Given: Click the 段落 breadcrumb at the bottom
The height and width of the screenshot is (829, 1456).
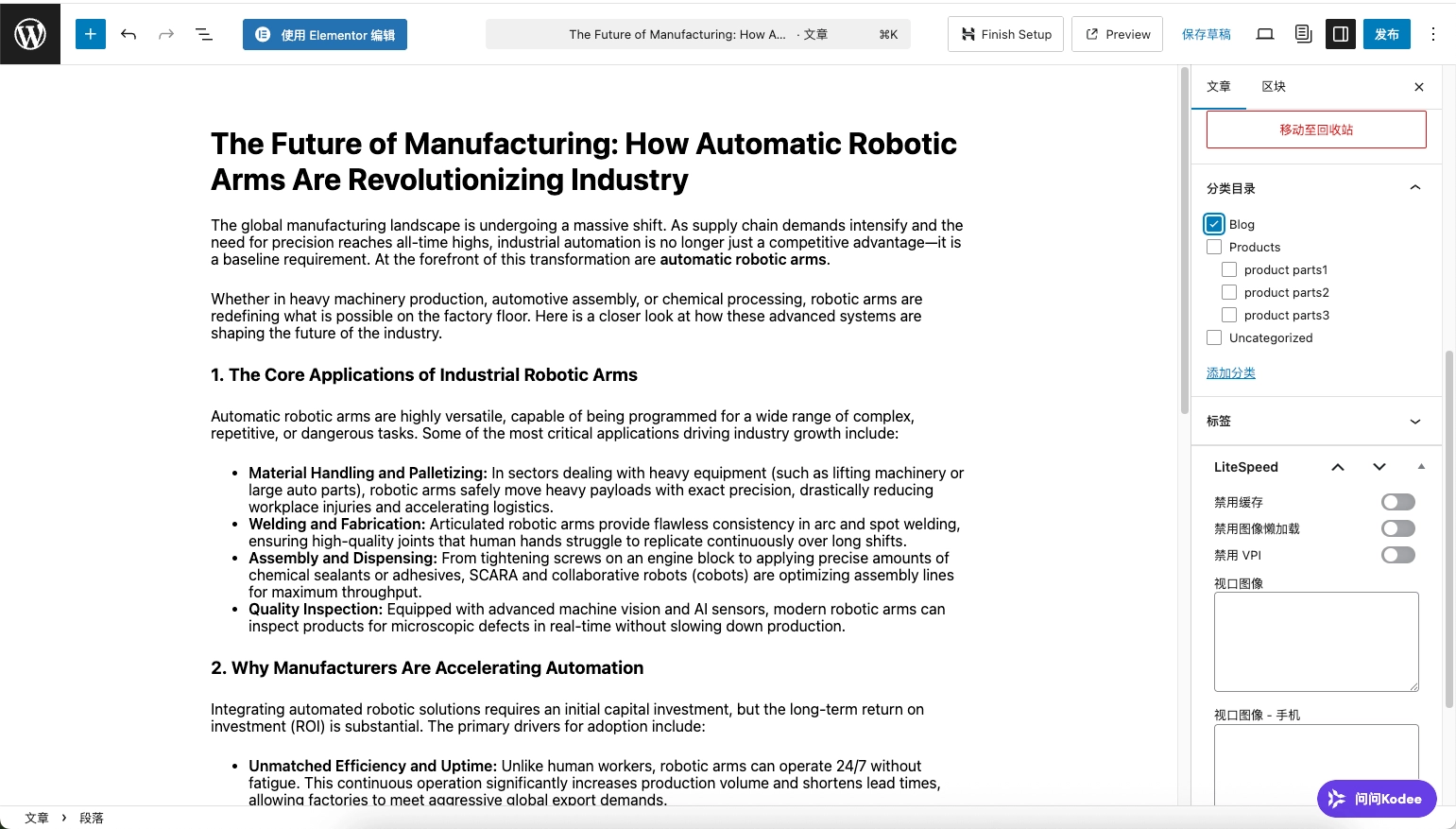Looking at the screenshot, I should (x=92, y=818).
